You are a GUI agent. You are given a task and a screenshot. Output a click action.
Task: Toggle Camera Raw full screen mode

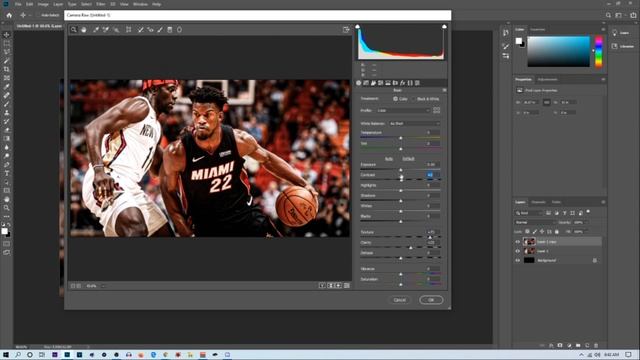pyautogui.click(x=346, y=29)
